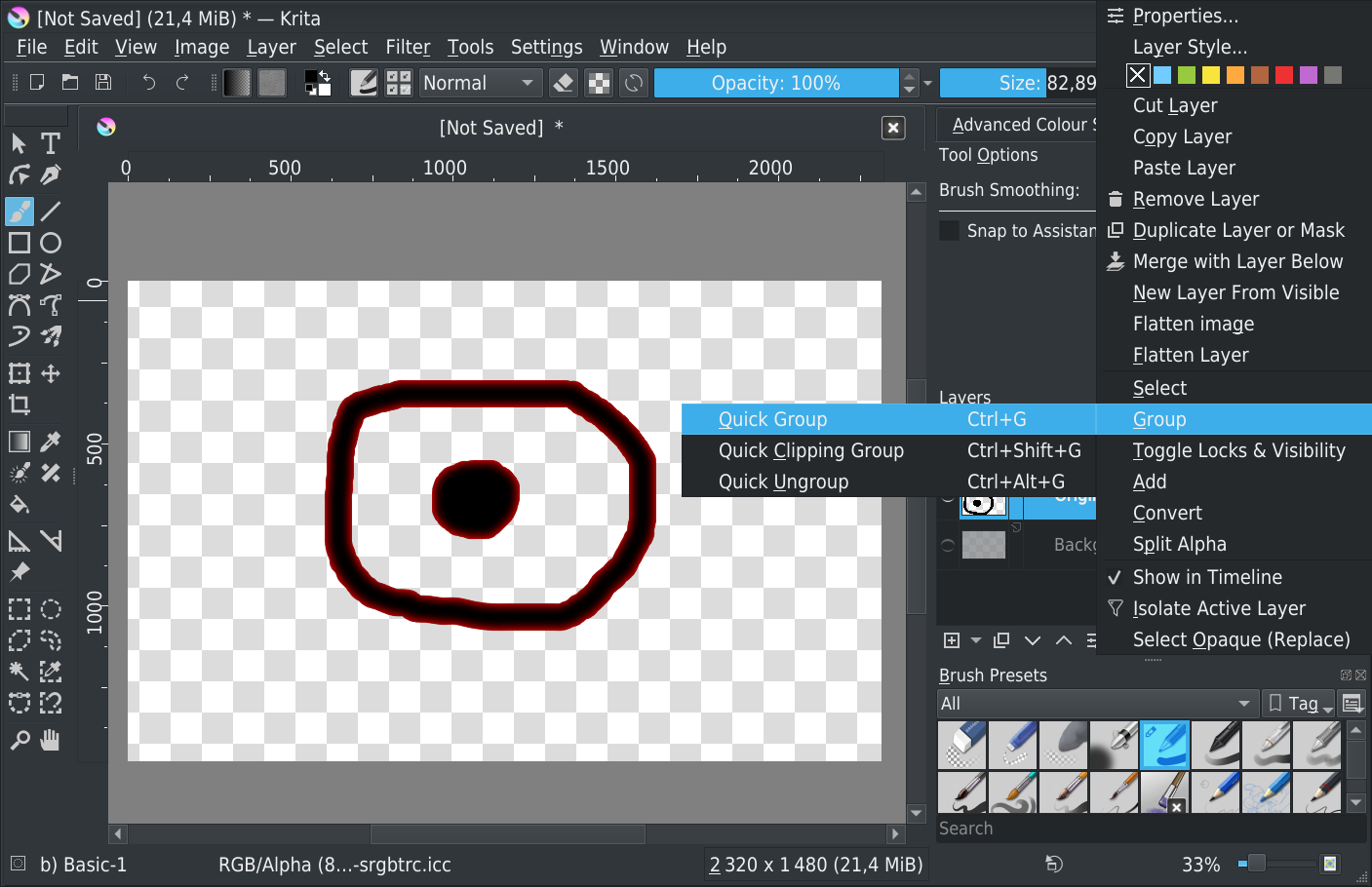Toggle visibility of the Background layer
The height and width of the screenshot is (887, 1372).
click(x=948, y=545)
